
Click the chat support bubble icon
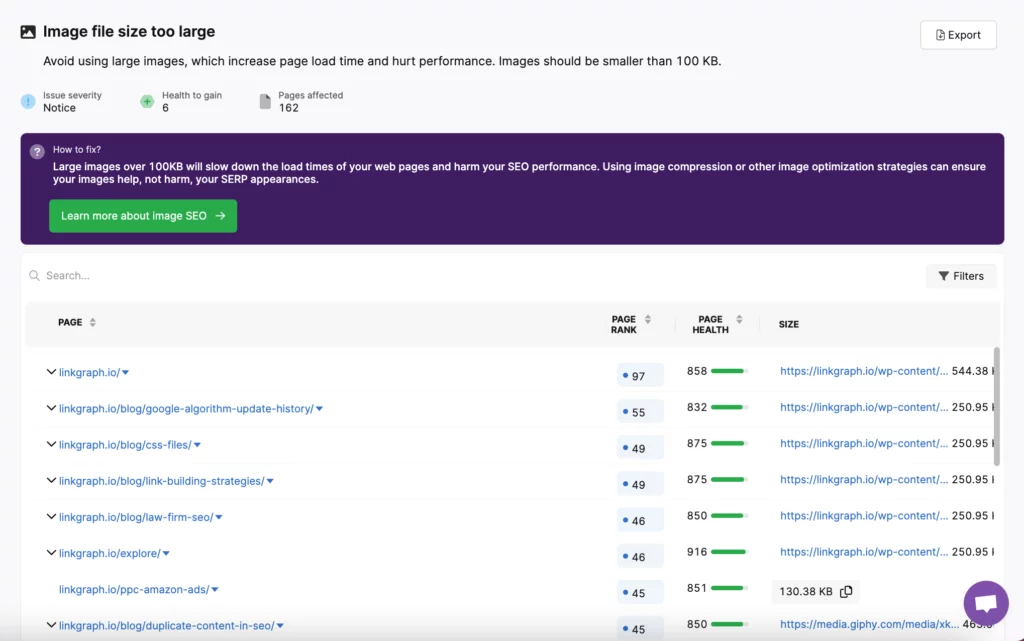coord(985,604)
